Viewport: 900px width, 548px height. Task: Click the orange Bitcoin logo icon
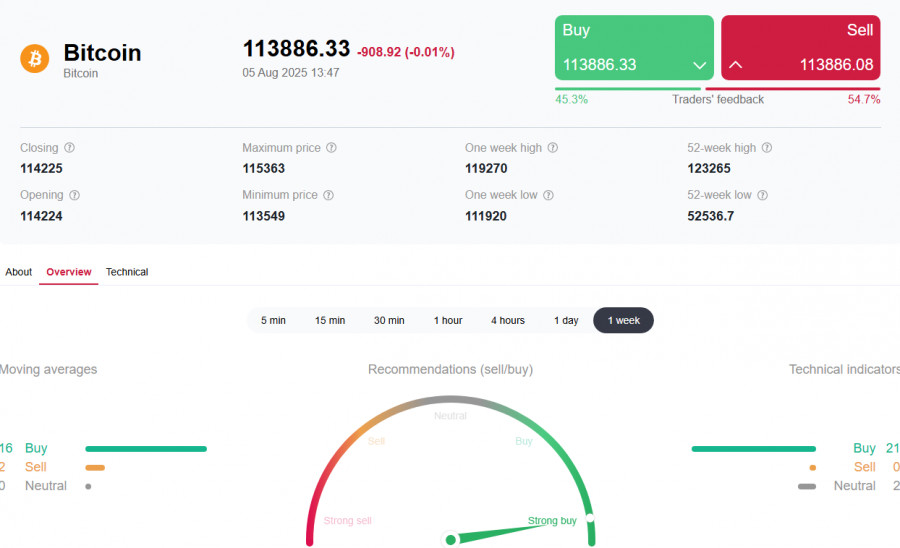point(34,59)
